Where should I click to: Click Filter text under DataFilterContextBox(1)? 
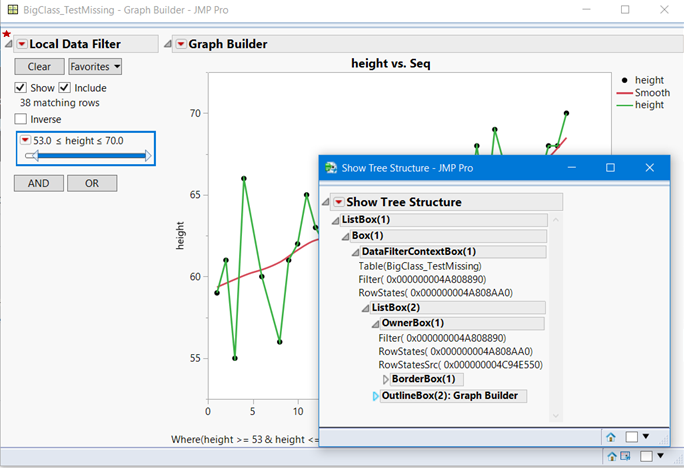422,279
